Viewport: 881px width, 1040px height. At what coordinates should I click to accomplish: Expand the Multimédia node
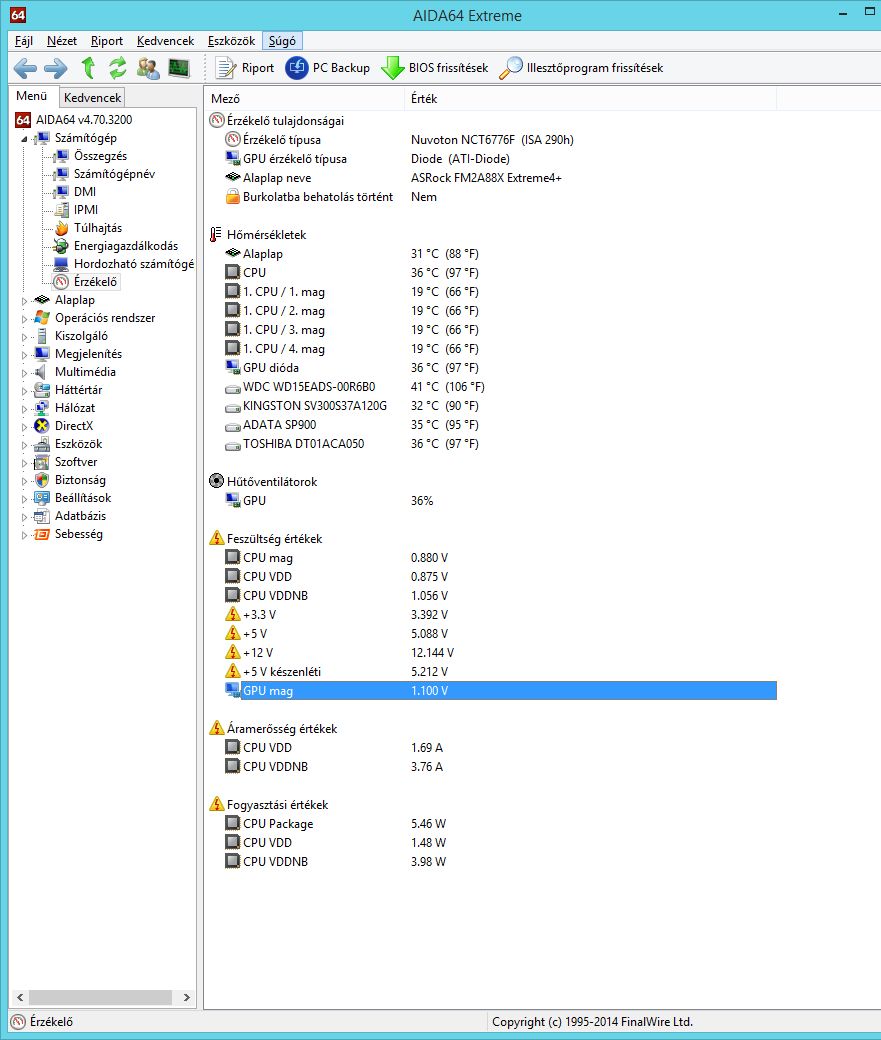click(x=25, y=372)
